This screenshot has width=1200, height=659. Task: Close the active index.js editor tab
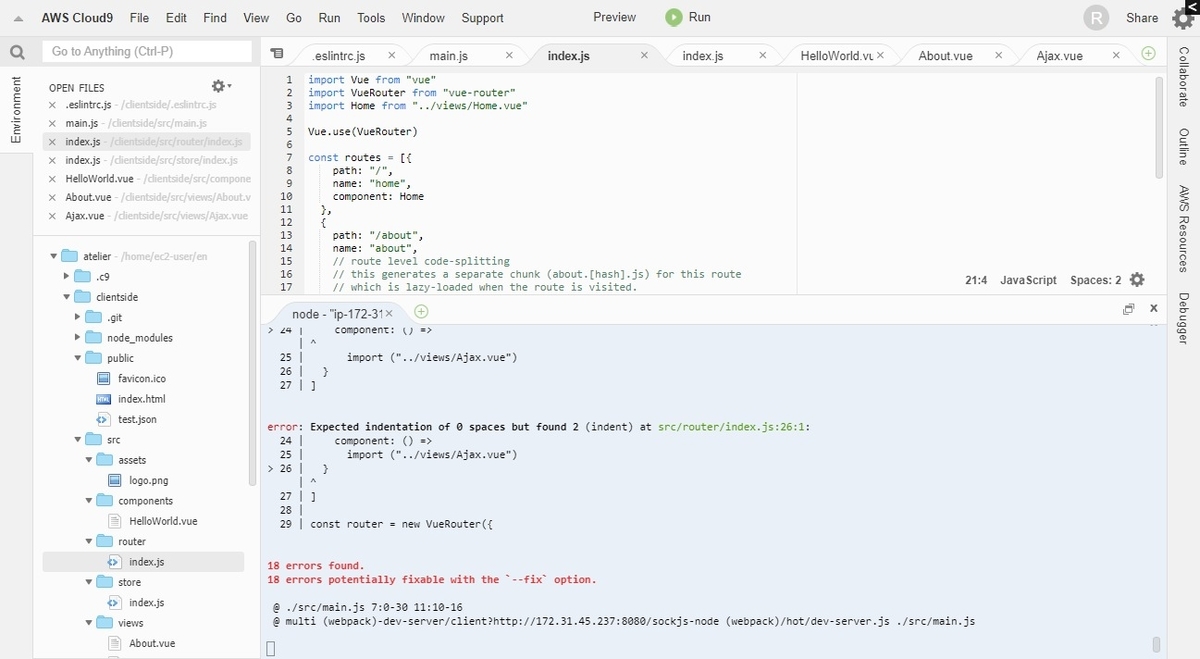(x=644, y=56)
